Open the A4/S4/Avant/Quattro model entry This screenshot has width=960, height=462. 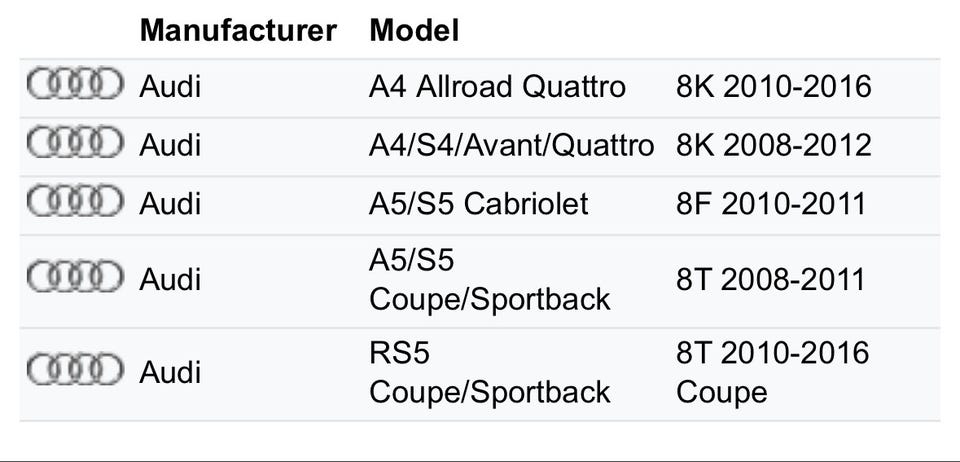pos(511,145)
